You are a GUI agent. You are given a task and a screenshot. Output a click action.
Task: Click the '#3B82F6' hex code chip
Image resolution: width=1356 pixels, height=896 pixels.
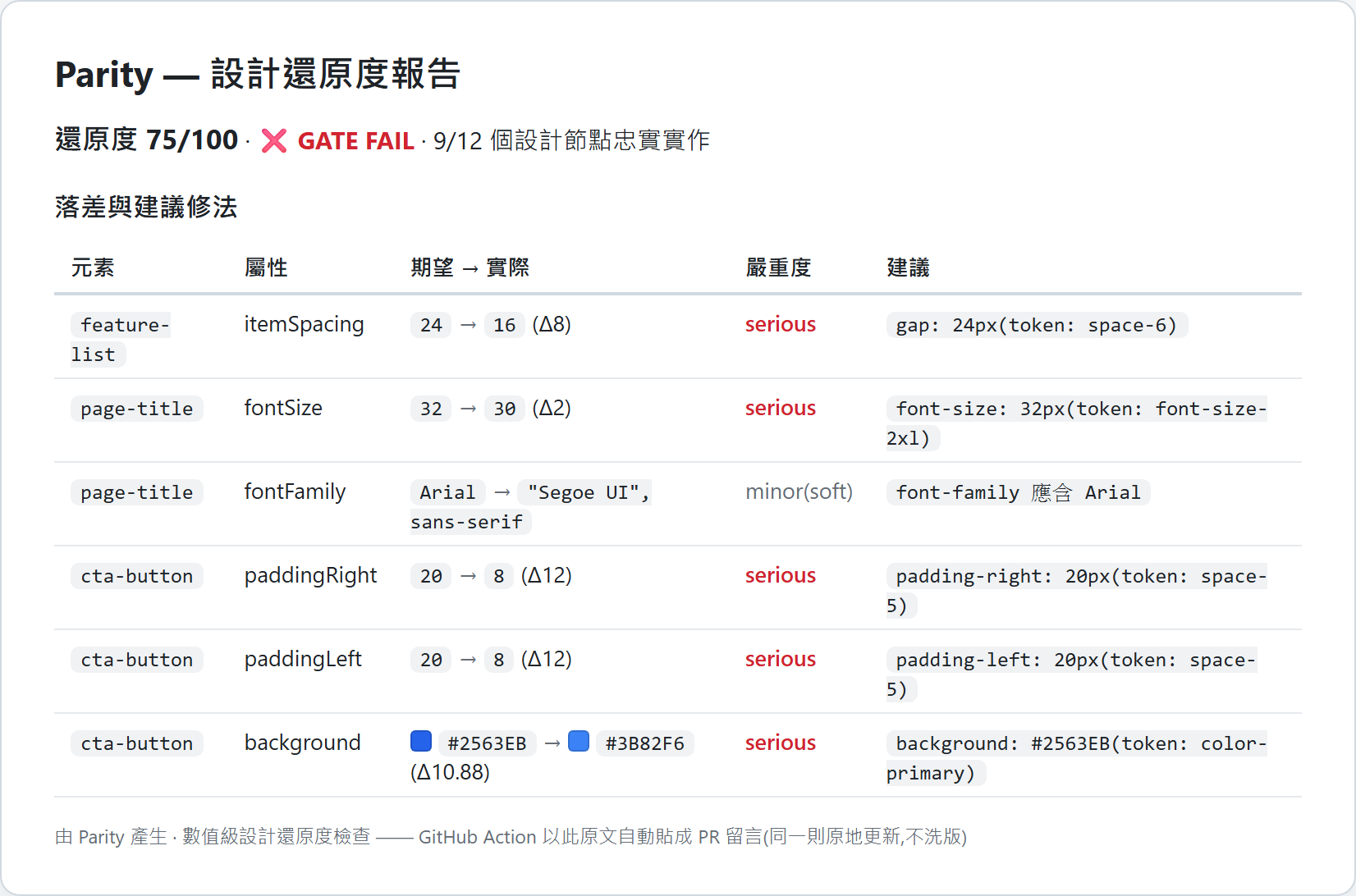pyautogui.click(x=644, y=743)
